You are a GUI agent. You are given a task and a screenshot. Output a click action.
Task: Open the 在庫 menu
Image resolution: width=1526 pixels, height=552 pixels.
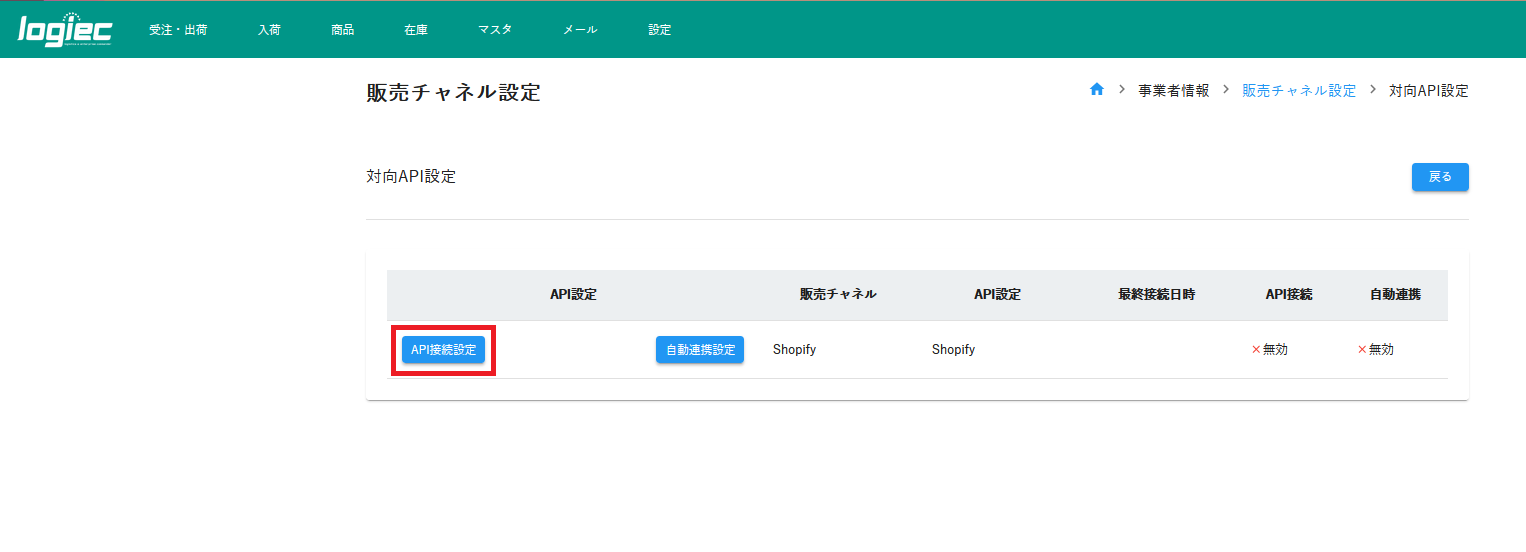point(416,30)
